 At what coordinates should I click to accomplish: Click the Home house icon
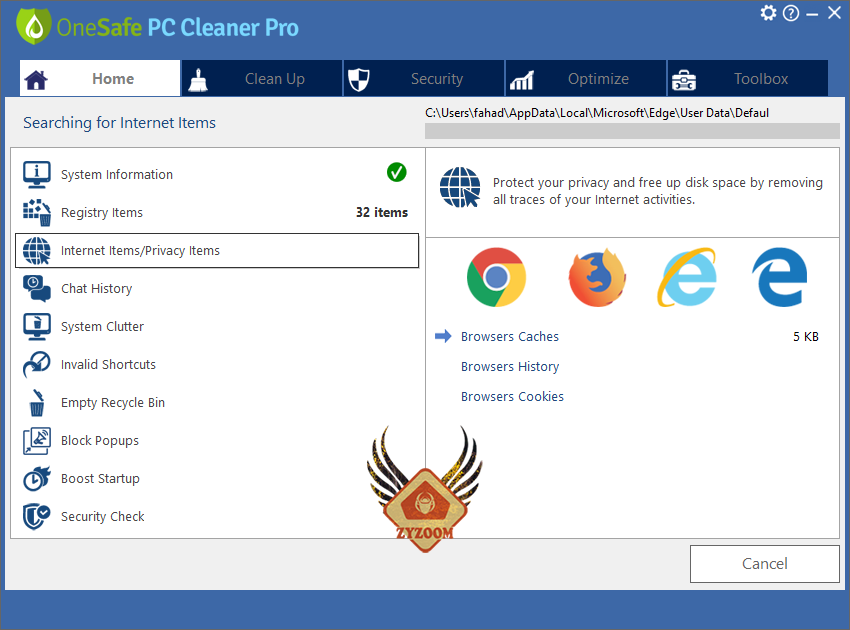(36, 80)
